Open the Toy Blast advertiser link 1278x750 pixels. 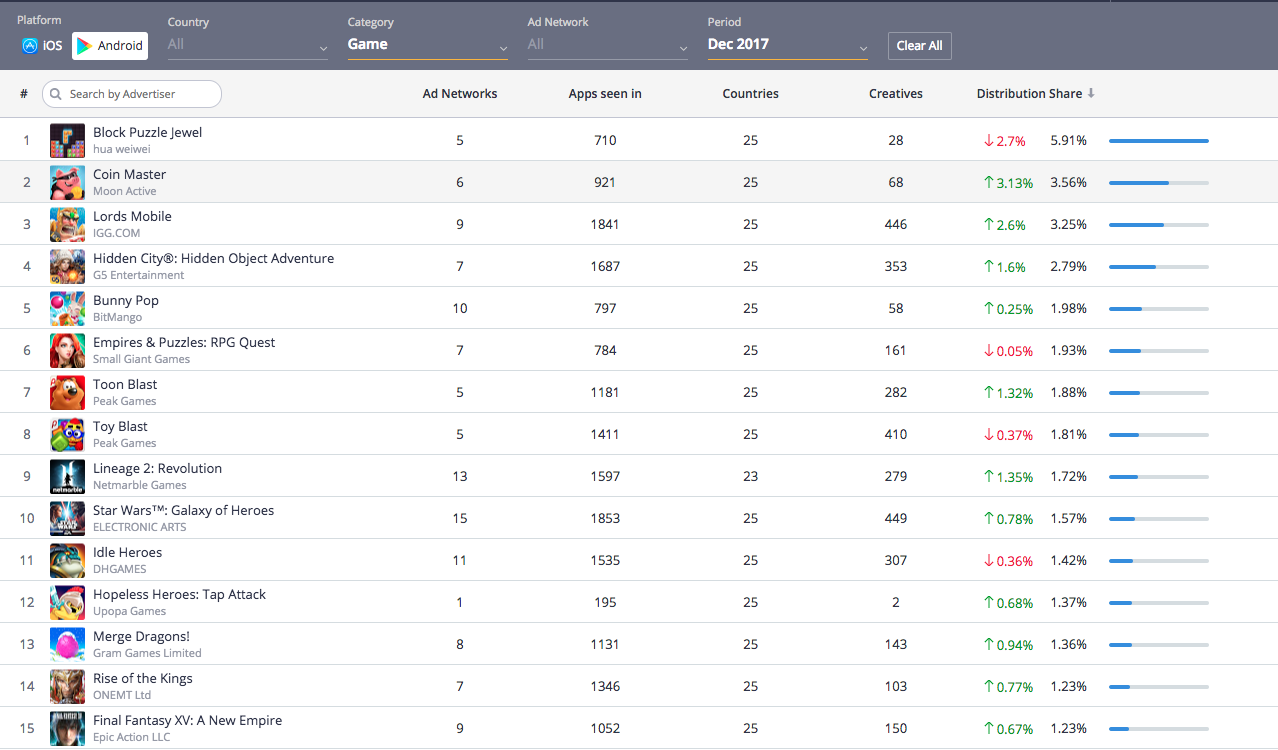[120, 426]
